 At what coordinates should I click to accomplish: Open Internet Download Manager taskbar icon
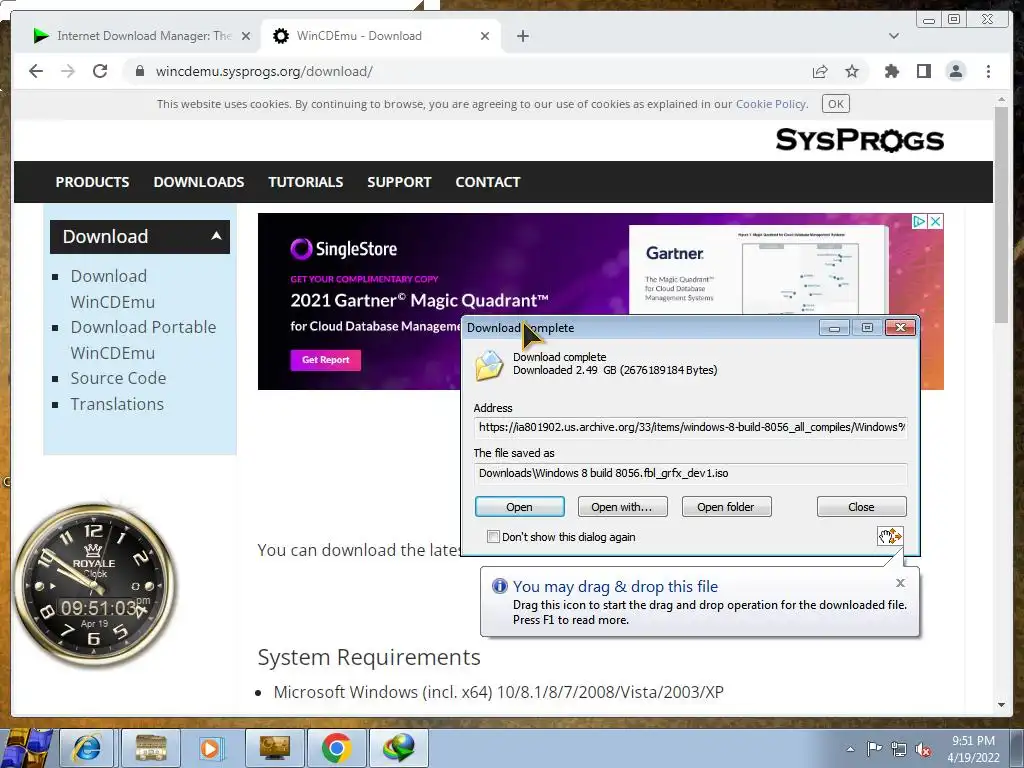tap(399, 748)
